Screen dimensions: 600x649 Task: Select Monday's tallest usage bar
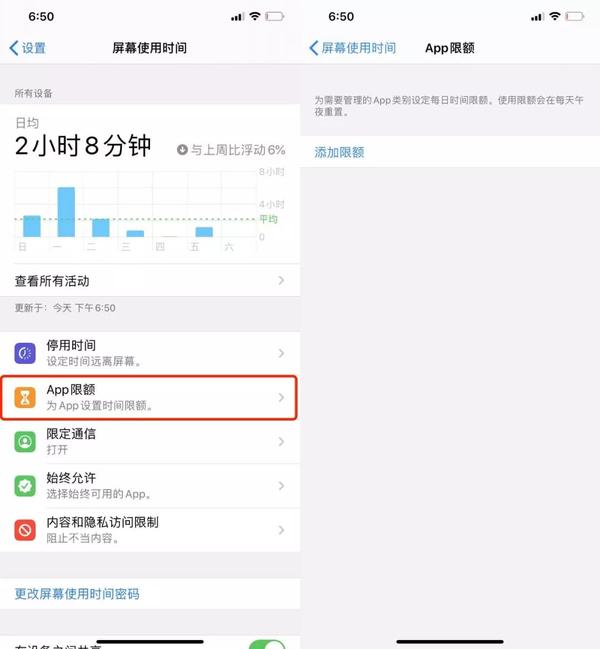[x=66, y=212]
